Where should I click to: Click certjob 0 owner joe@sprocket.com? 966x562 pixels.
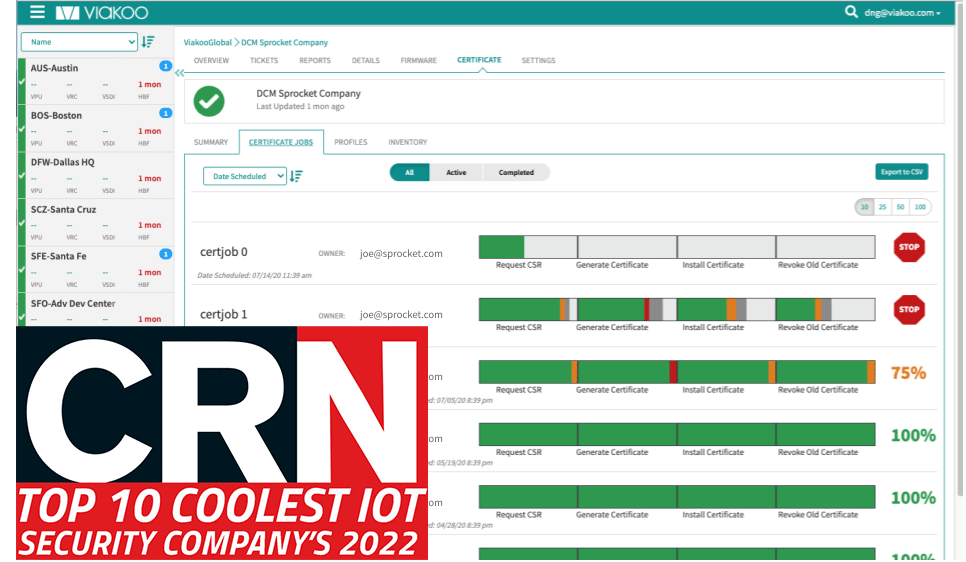pos(401,253)
